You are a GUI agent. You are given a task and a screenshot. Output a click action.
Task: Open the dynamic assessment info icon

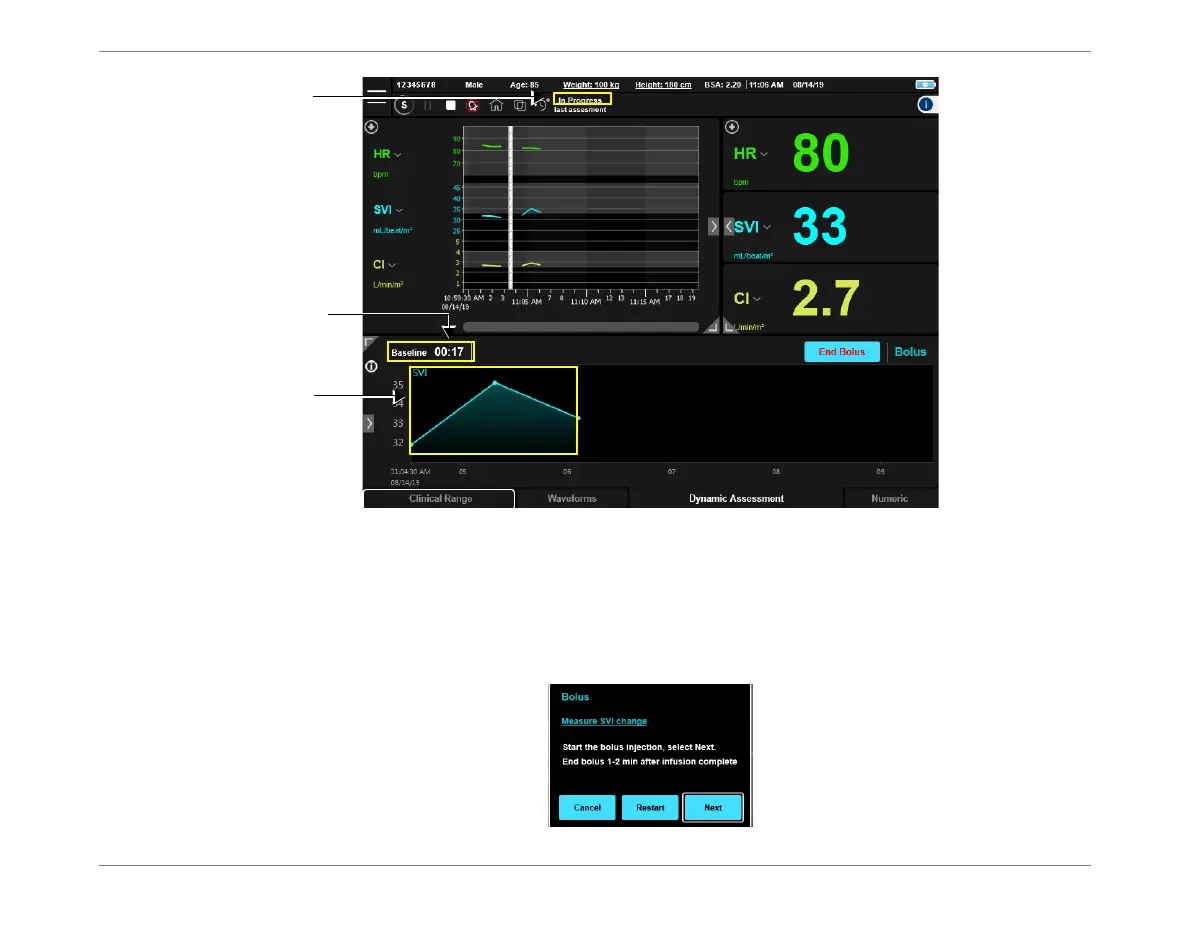tap(371, 367)
